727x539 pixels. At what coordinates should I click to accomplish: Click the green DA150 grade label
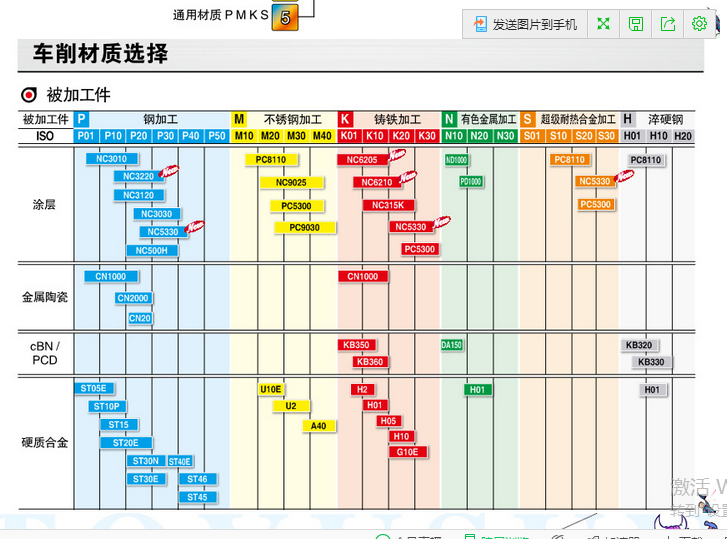pos(452,345)
